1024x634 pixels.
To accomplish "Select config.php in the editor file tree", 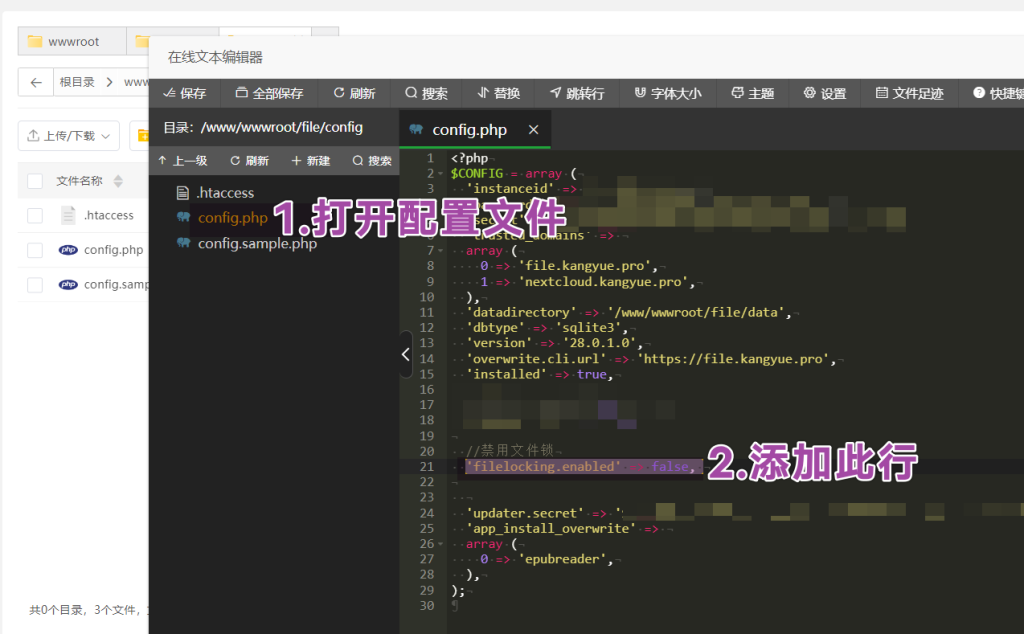I will click(232, 217).
